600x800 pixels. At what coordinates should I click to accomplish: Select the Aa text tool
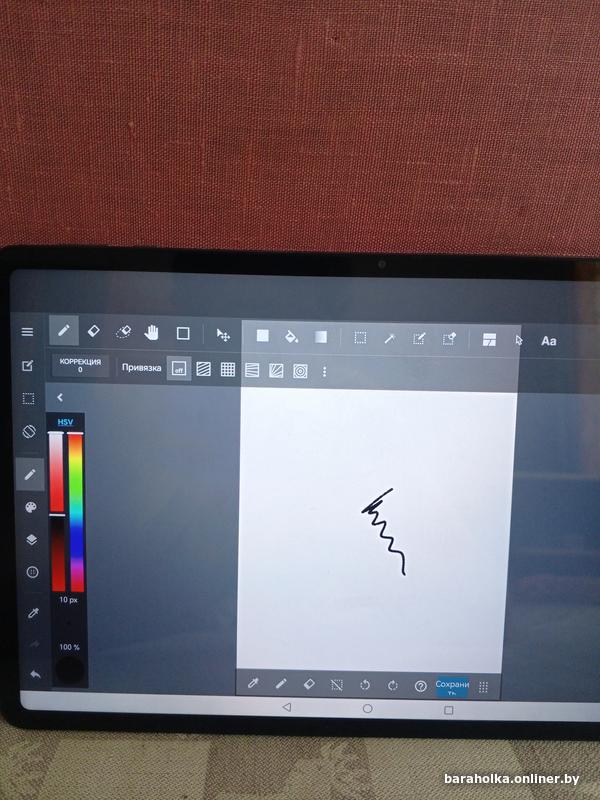click(548, 341)
